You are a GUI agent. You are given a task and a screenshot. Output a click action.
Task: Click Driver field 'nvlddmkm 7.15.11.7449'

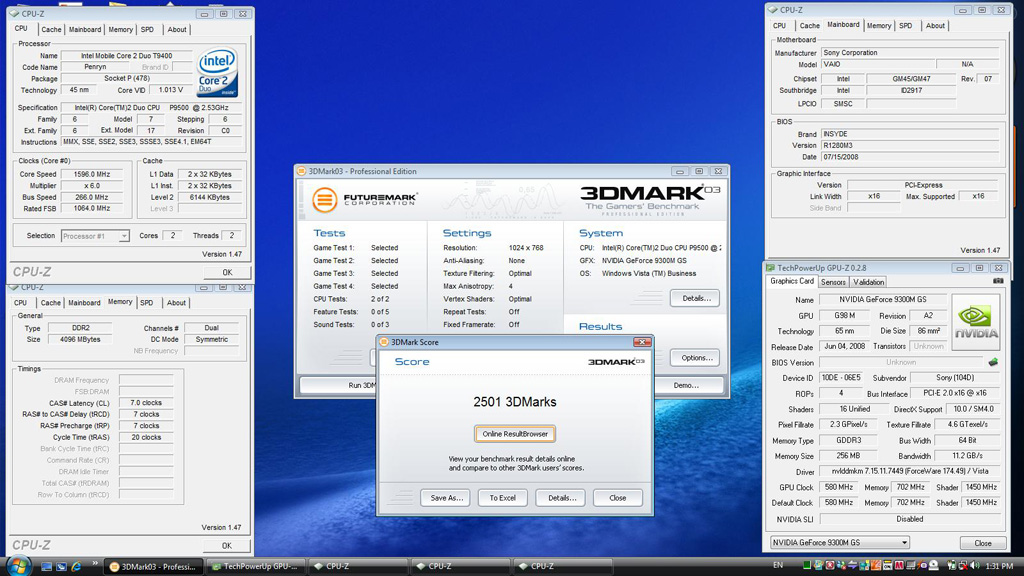tap(910, 472)
